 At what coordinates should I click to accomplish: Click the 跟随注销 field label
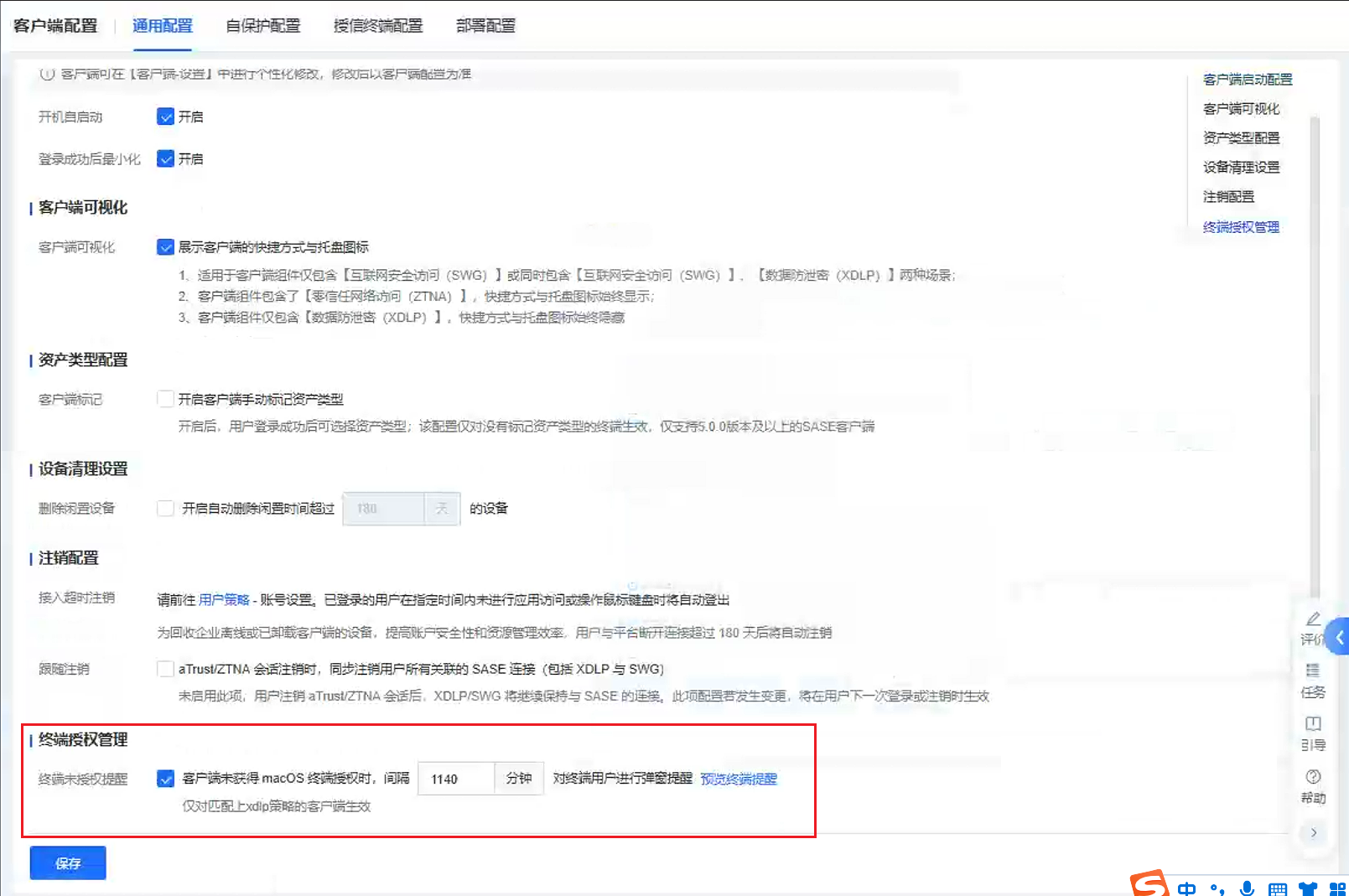click(64, 669)
